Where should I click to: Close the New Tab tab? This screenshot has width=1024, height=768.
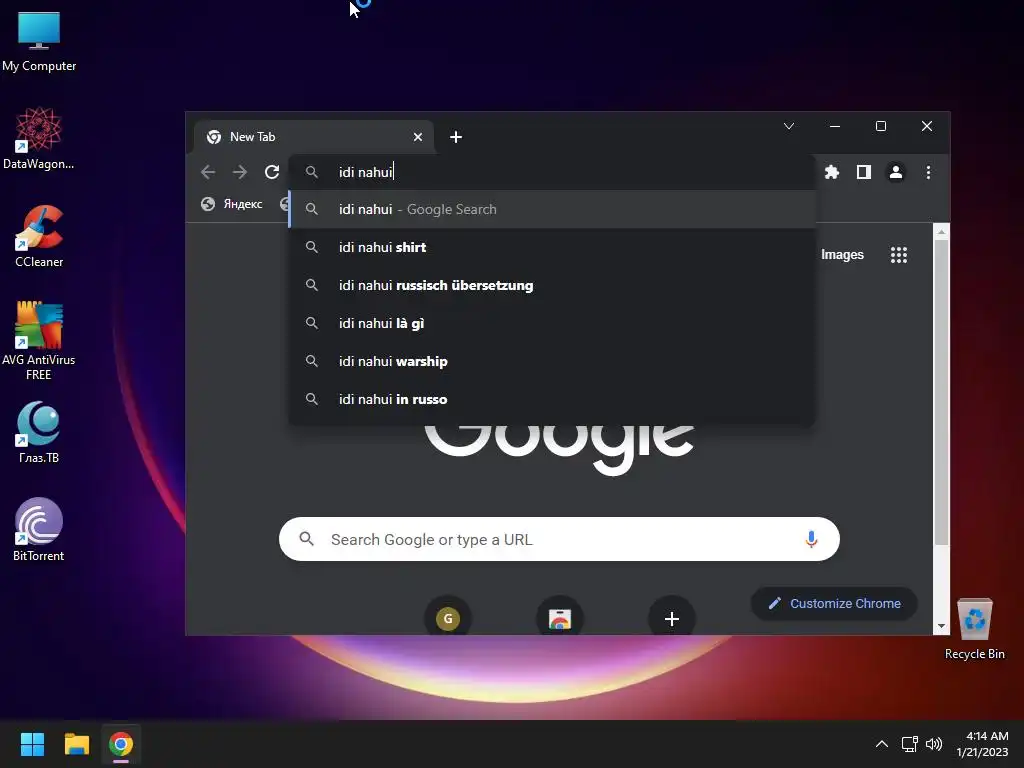click(x=418, y=137)
